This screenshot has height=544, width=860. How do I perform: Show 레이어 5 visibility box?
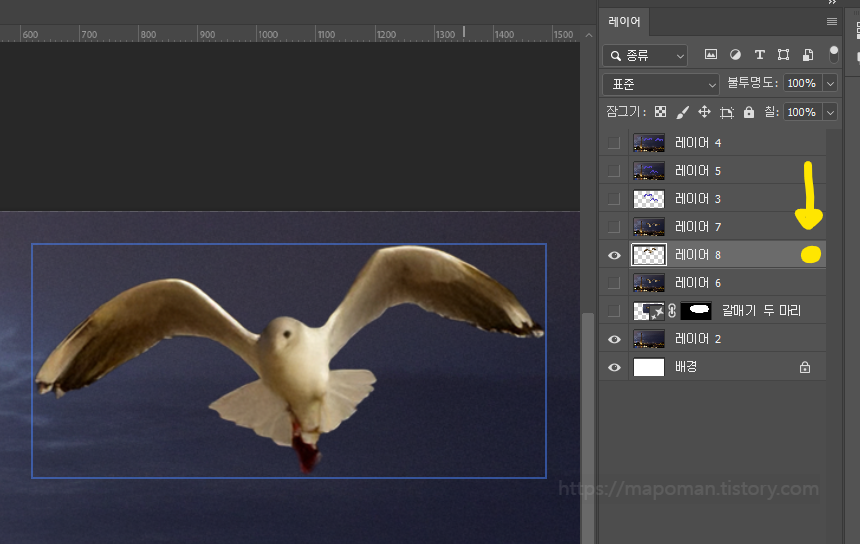[x=614, y=171]
